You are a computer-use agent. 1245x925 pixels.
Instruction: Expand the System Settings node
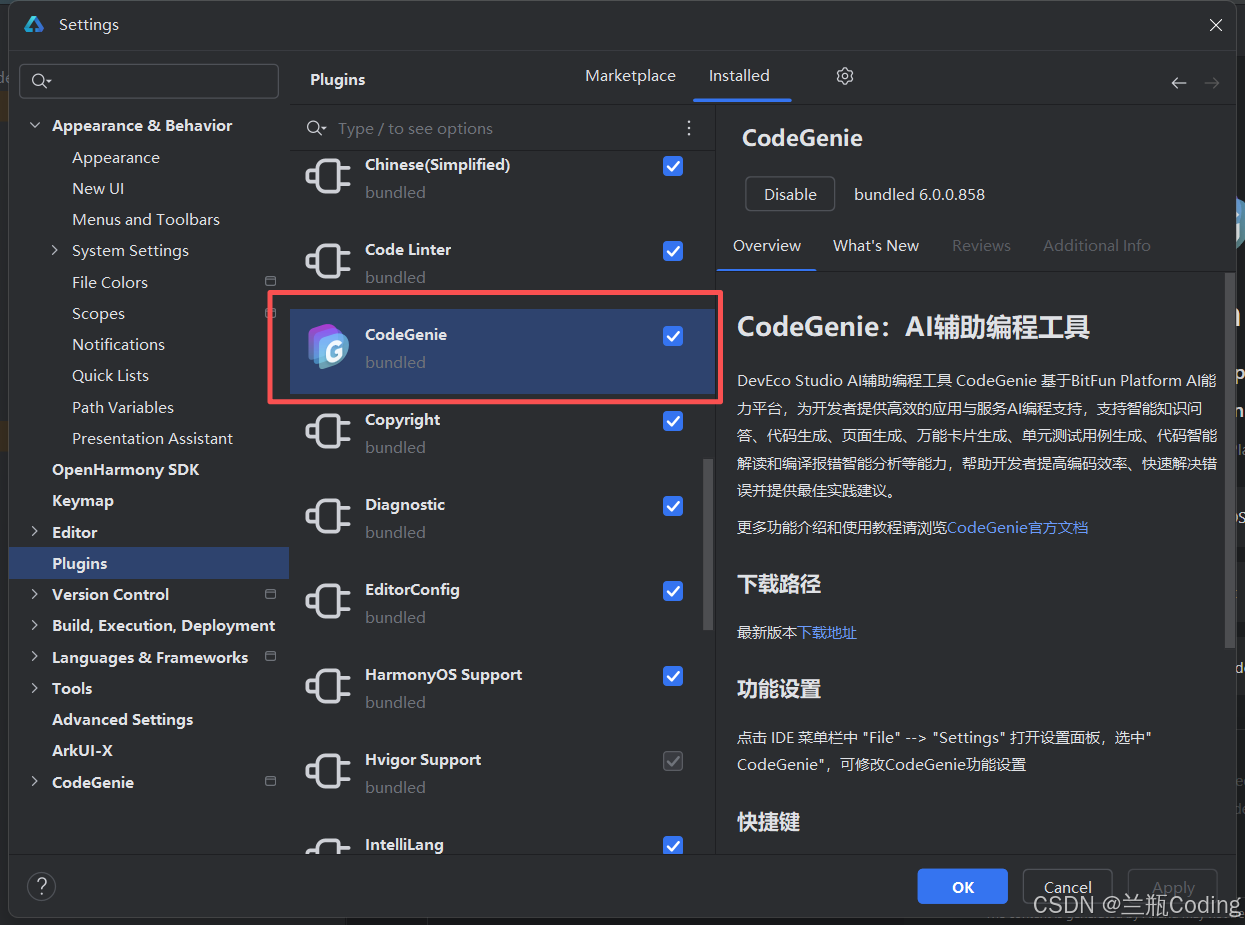(x=55, y=250)
